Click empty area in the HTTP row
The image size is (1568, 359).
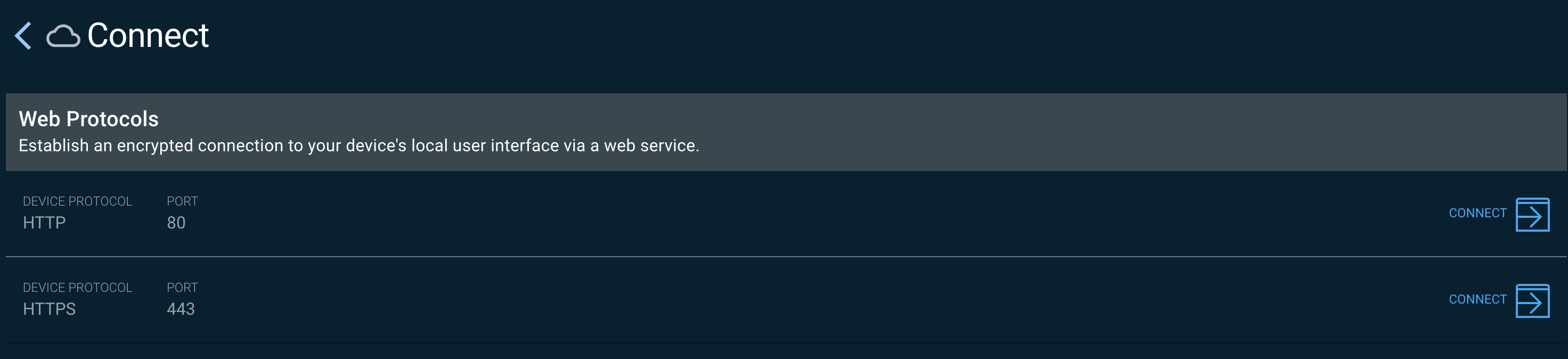pyautogui.click(x=791, y=214)
